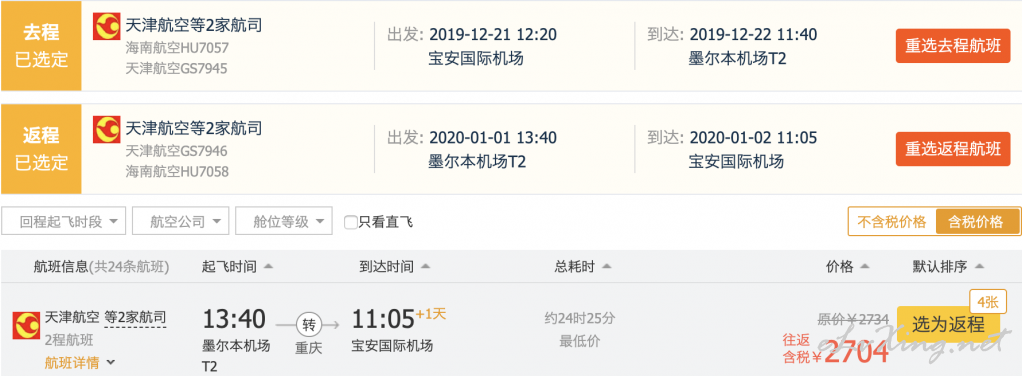Sort by 总耗时 arrow icon
The width and height of the screenshot is (1022, 376).
[x=606, y=267]
